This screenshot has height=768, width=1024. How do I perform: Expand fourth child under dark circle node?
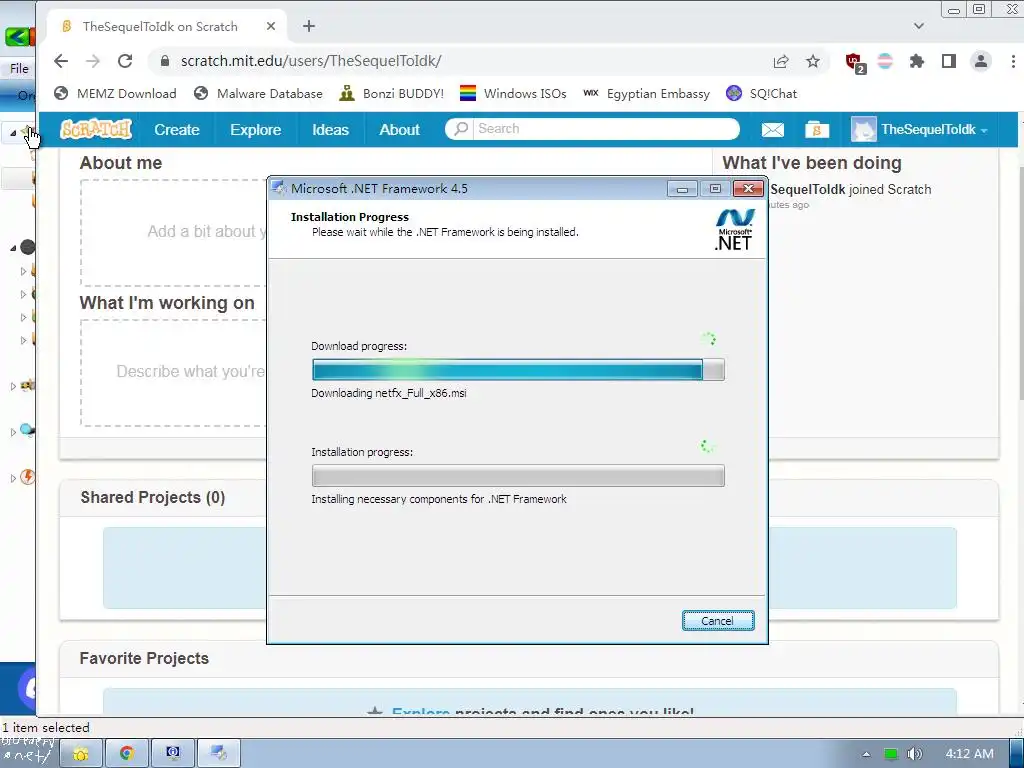(24, 340)
